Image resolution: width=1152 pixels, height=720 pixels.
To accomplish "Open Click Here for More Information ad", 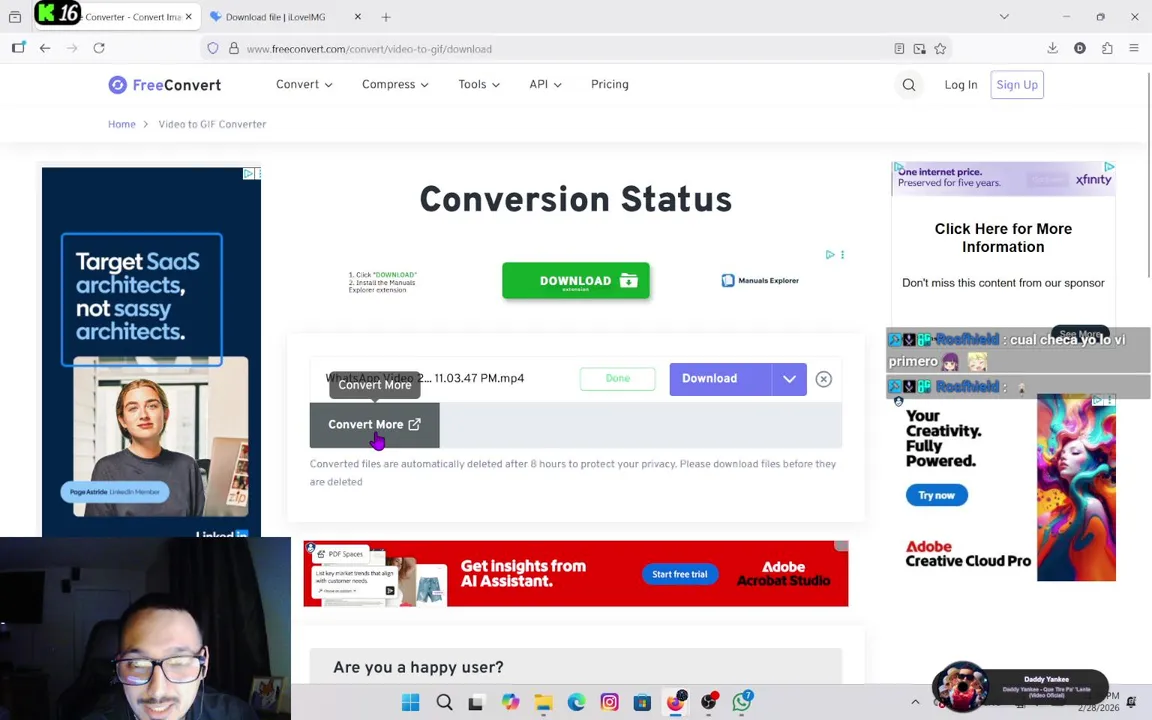I will click(1003, 238).
